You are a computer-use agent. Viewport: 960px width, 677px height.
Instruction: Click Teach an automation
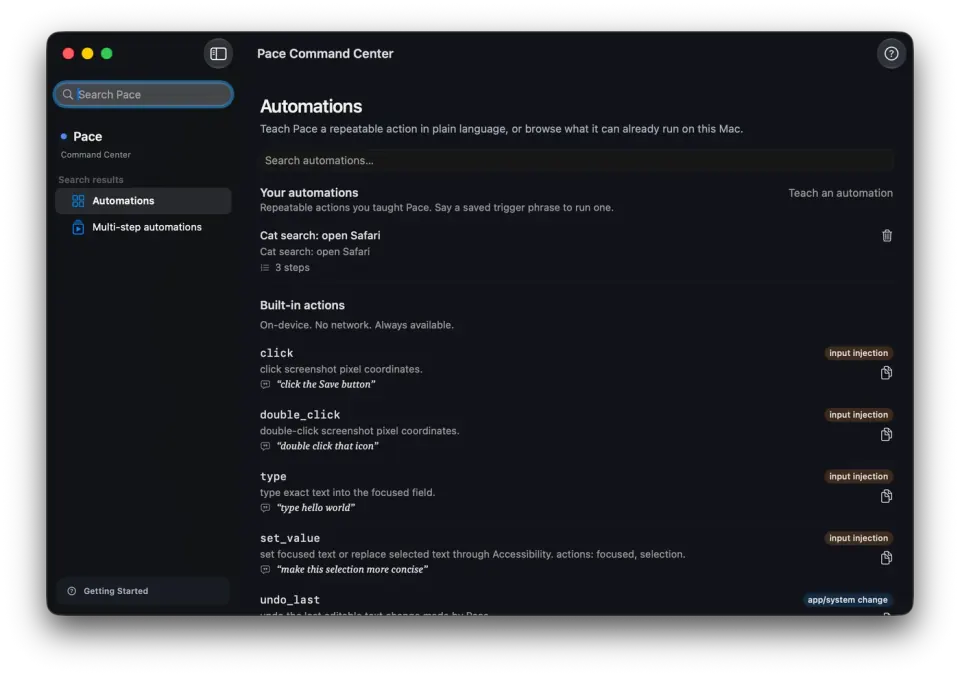[x=840, y=193]
